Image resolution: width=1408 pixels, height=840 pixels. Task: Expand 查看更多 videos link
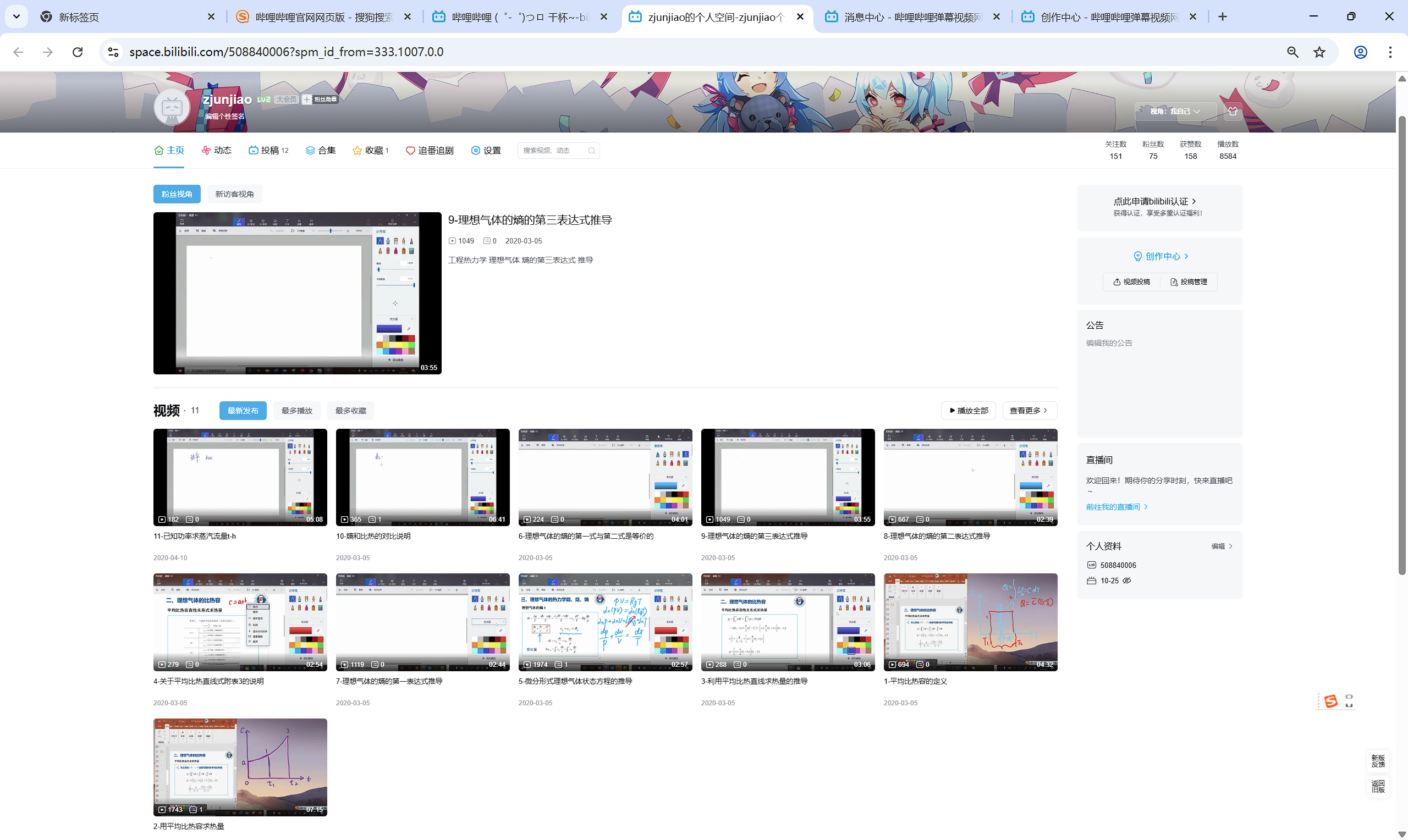1028,411
